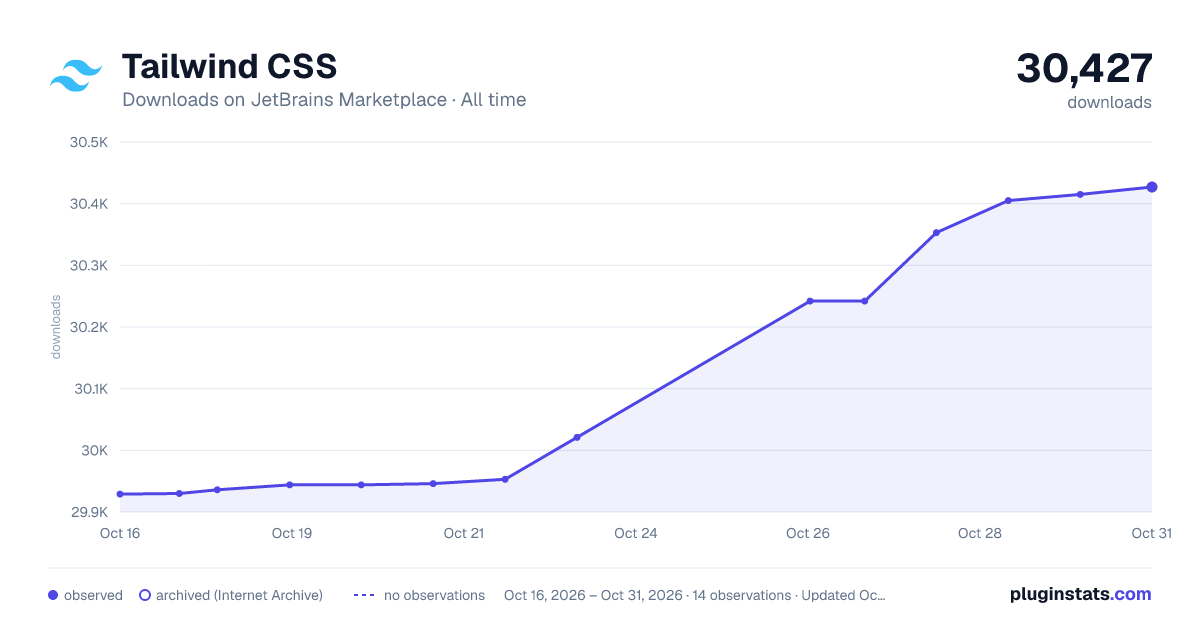
Task: Click the 30.3K y-axis label
Action: tap(88, 266)
